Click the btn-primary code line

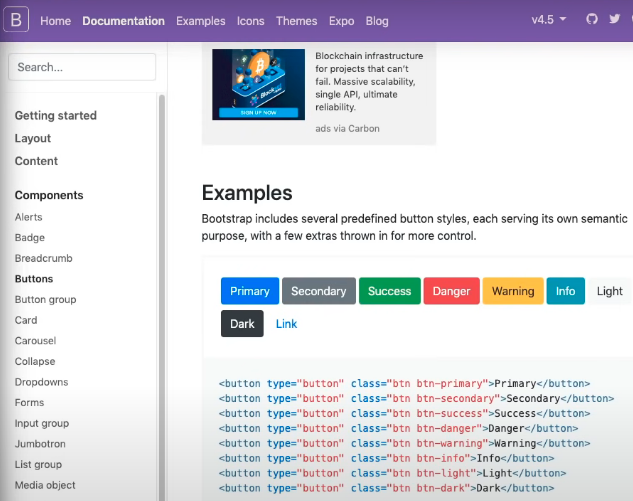pyautogui.click(x=405, y=384)
